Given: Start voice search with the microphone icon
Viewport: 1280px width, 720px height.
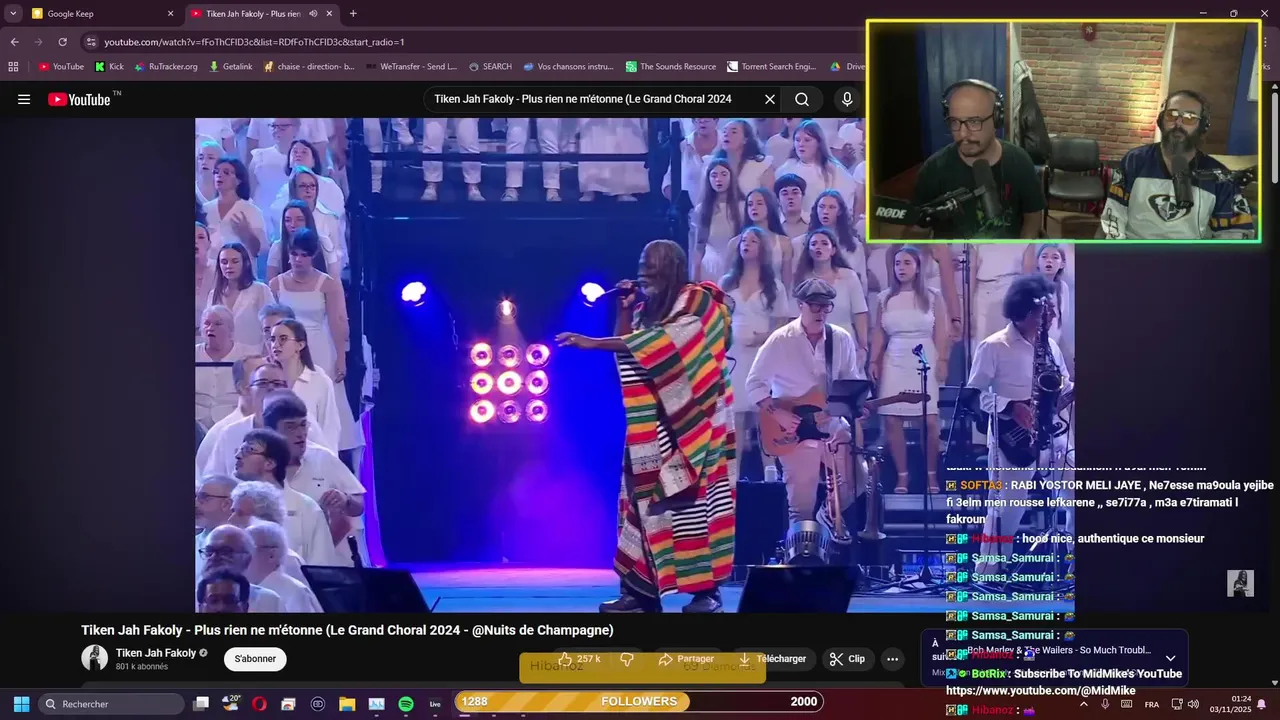Looking at the screenshot, I should [x=847, y=99].
